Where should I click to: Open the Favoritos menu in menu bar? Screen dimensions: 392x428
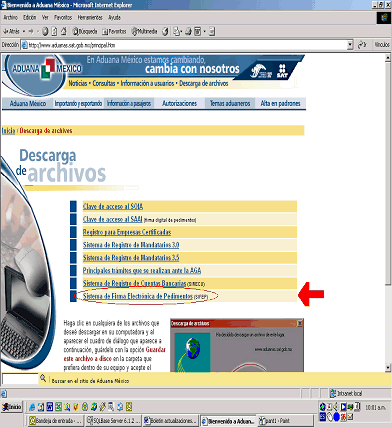(x=63, y=17)
